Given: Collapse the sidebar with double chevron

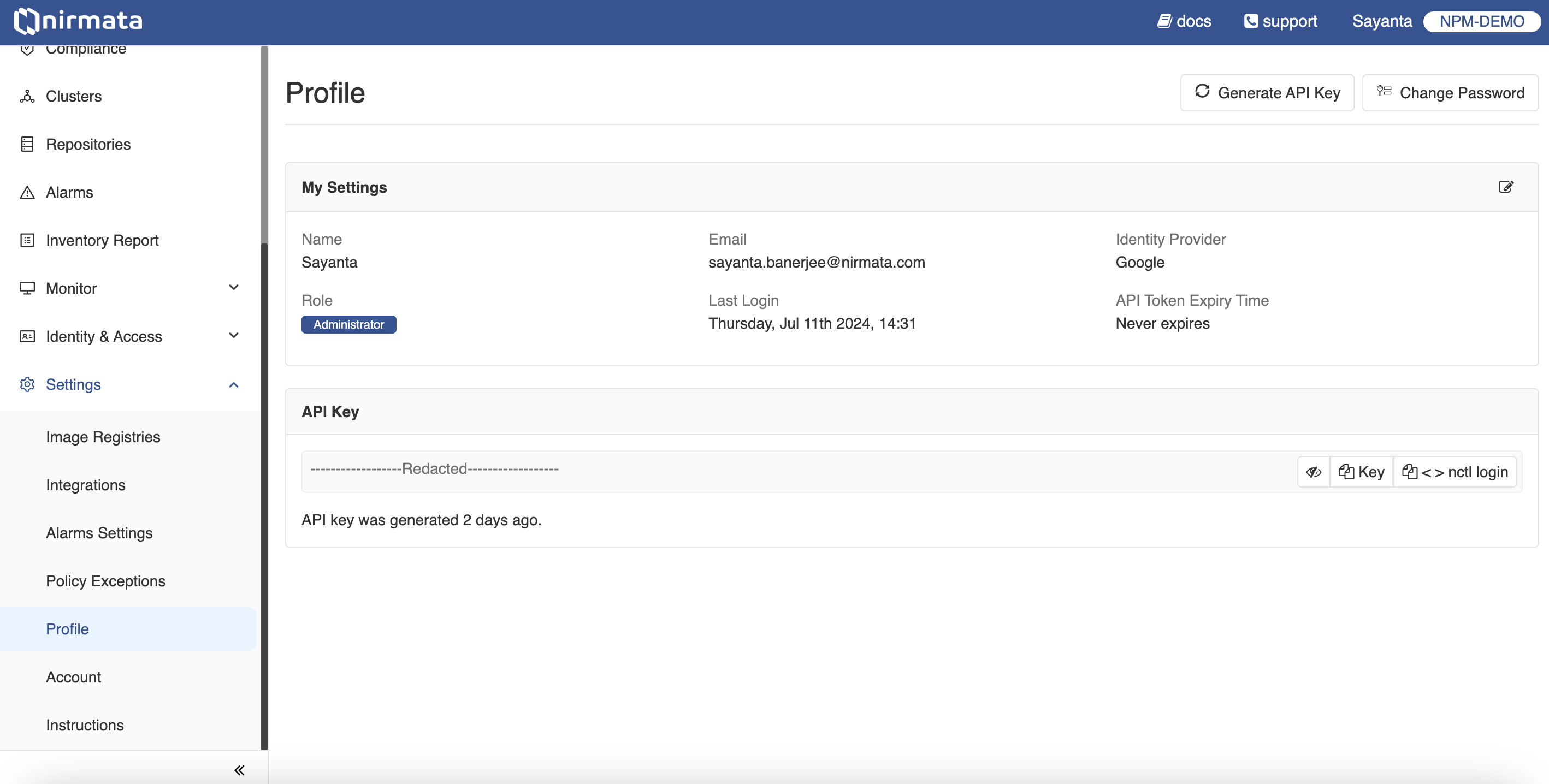Looking at the screenshot, I should point(239,770).
